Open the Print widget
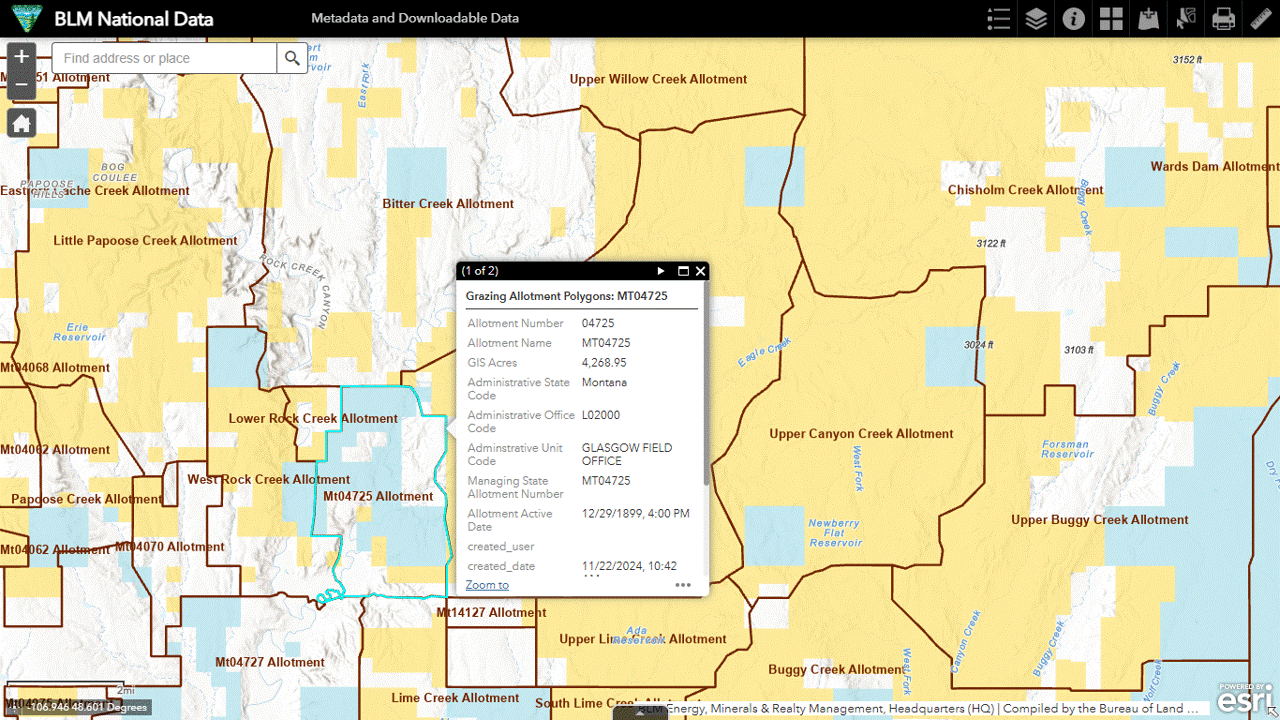 1223,19
